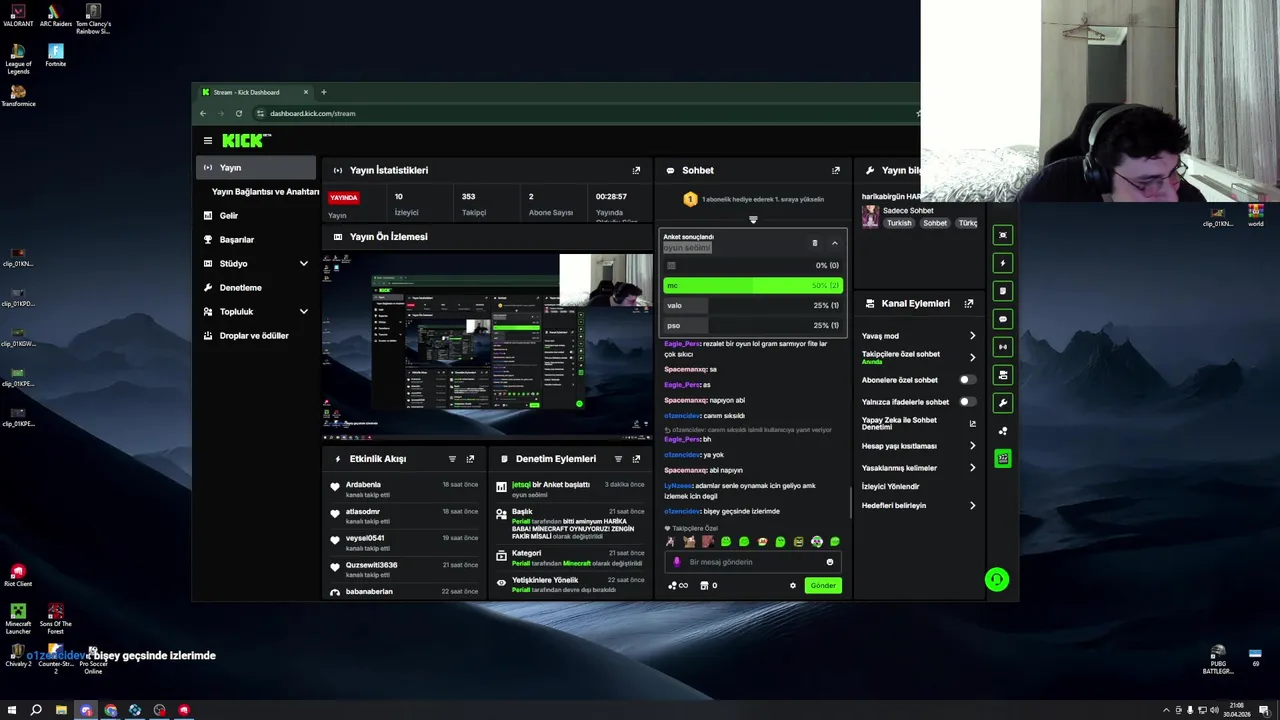Click the lightning bolt sidebar widget icon
This screenshot has width=1280, height=720.
pyautogui.click(x=1003, y=263)
